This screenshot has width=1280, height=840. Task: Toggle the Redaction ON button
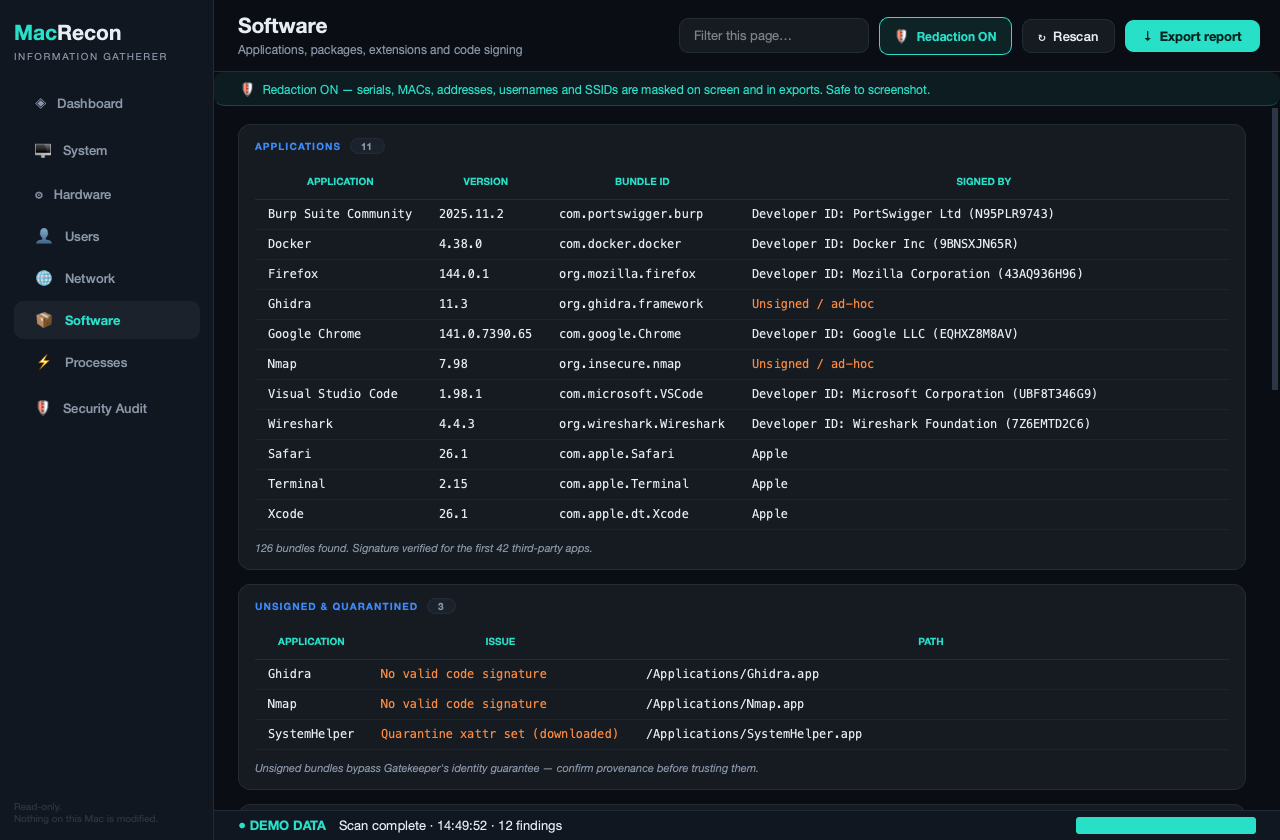click(x=945, y=36)
